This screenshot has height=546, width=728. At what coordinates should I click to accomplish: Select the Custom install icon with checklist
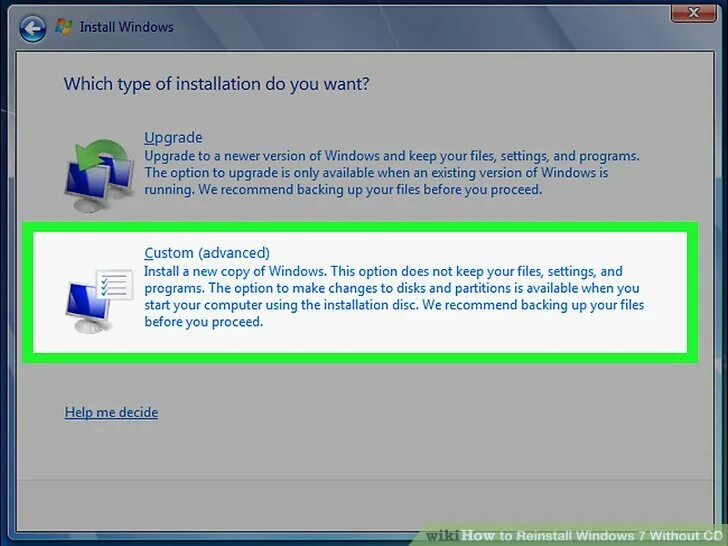[99, 300]
